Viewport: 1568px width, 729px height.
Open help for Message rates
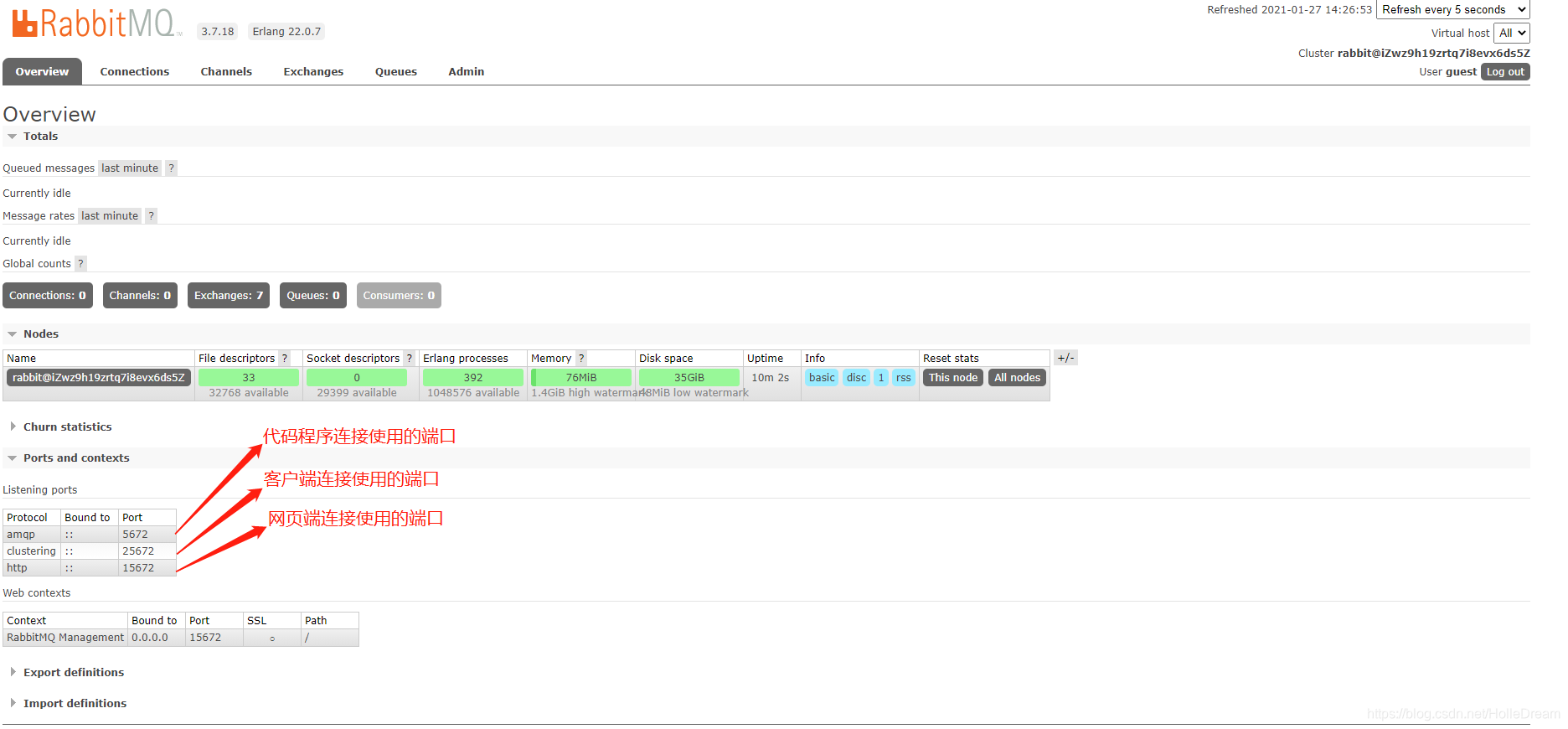[x=152, y=215]
